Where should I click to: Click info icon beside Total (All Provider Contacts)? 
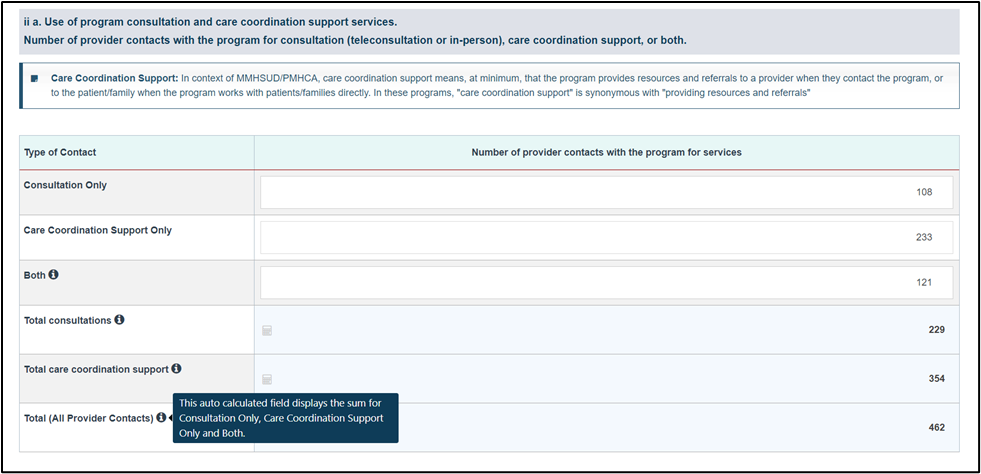[161, 417]
